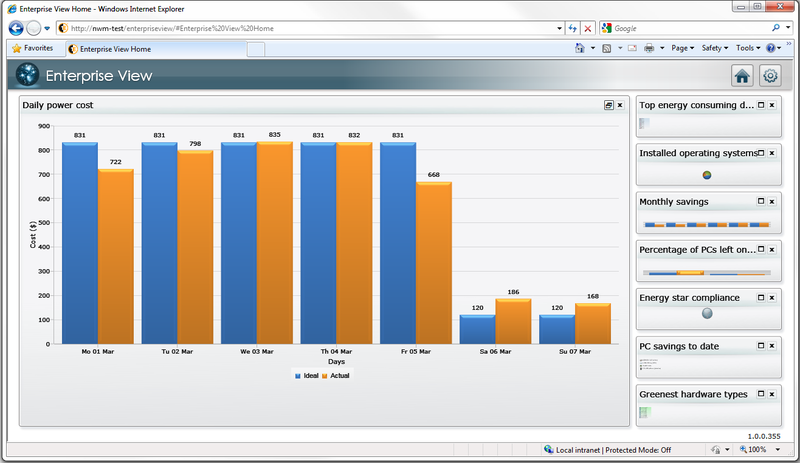The image size is (800, 463).
Task: Click the Favorites button
Action: click(32, 48)
